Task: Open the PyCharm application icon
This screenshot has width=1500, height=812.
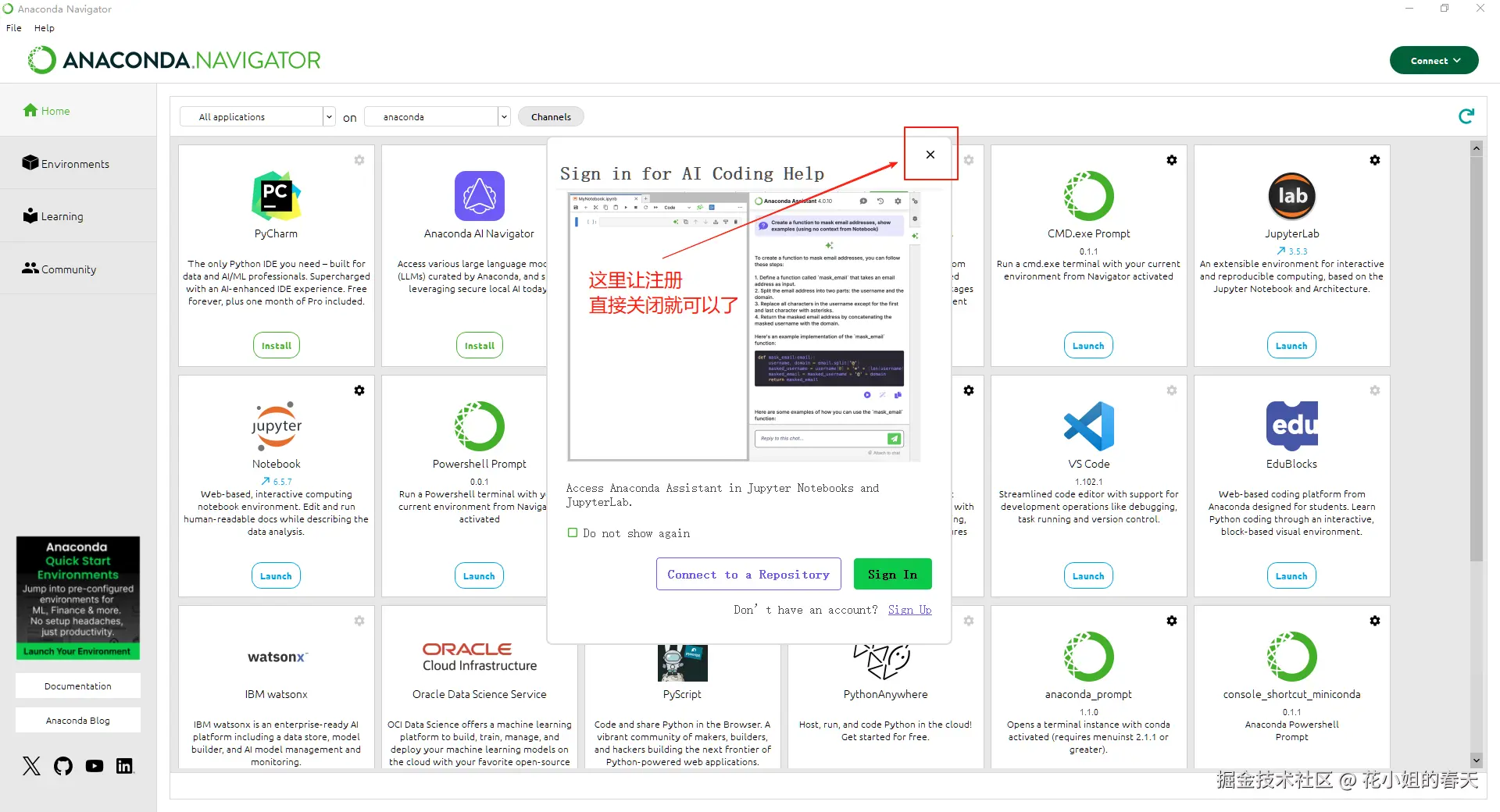Action: (x=276, y=195)
